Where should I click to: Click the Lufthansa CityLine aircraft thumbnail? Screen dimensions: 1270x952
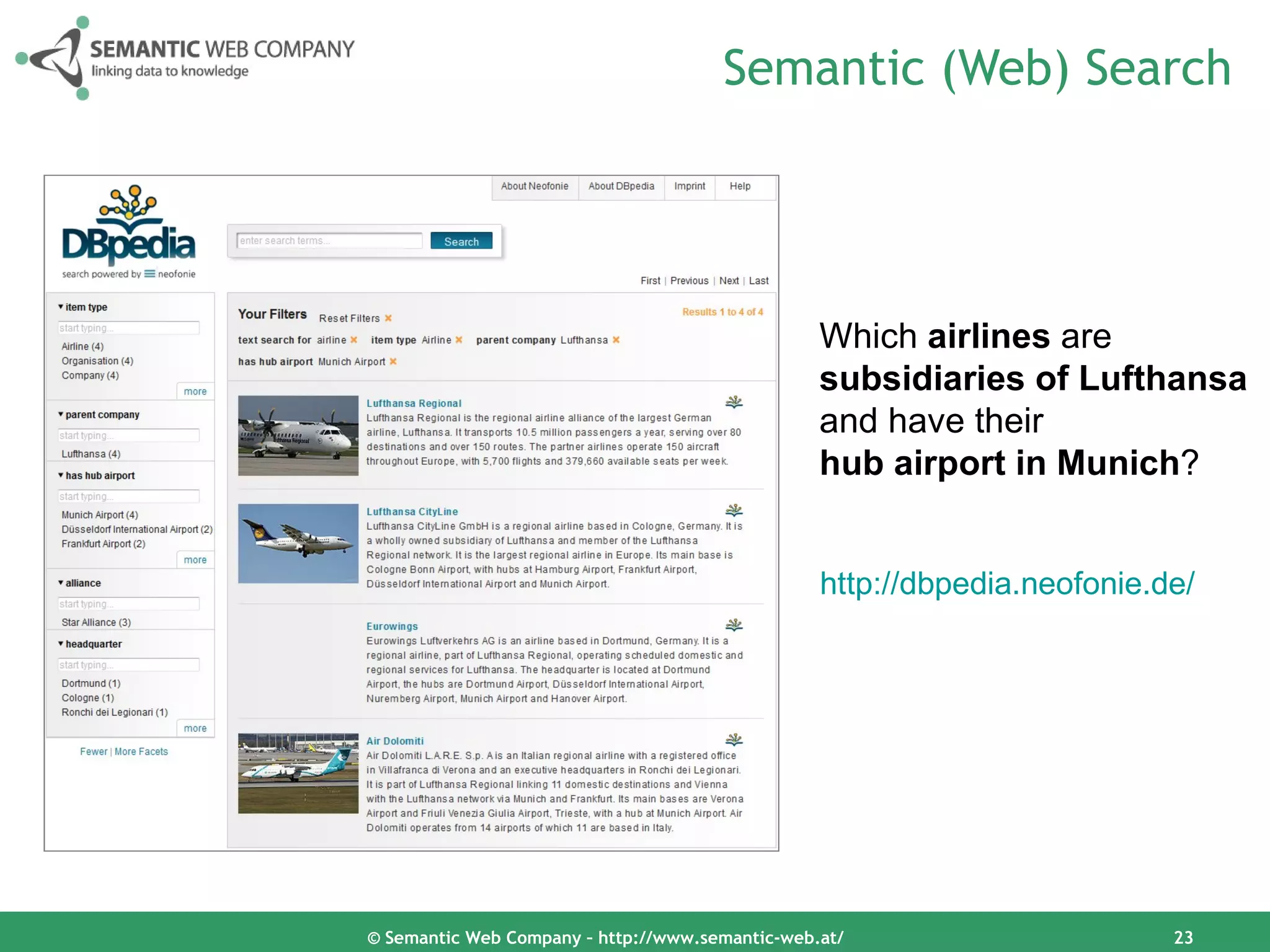pos(298,544)
